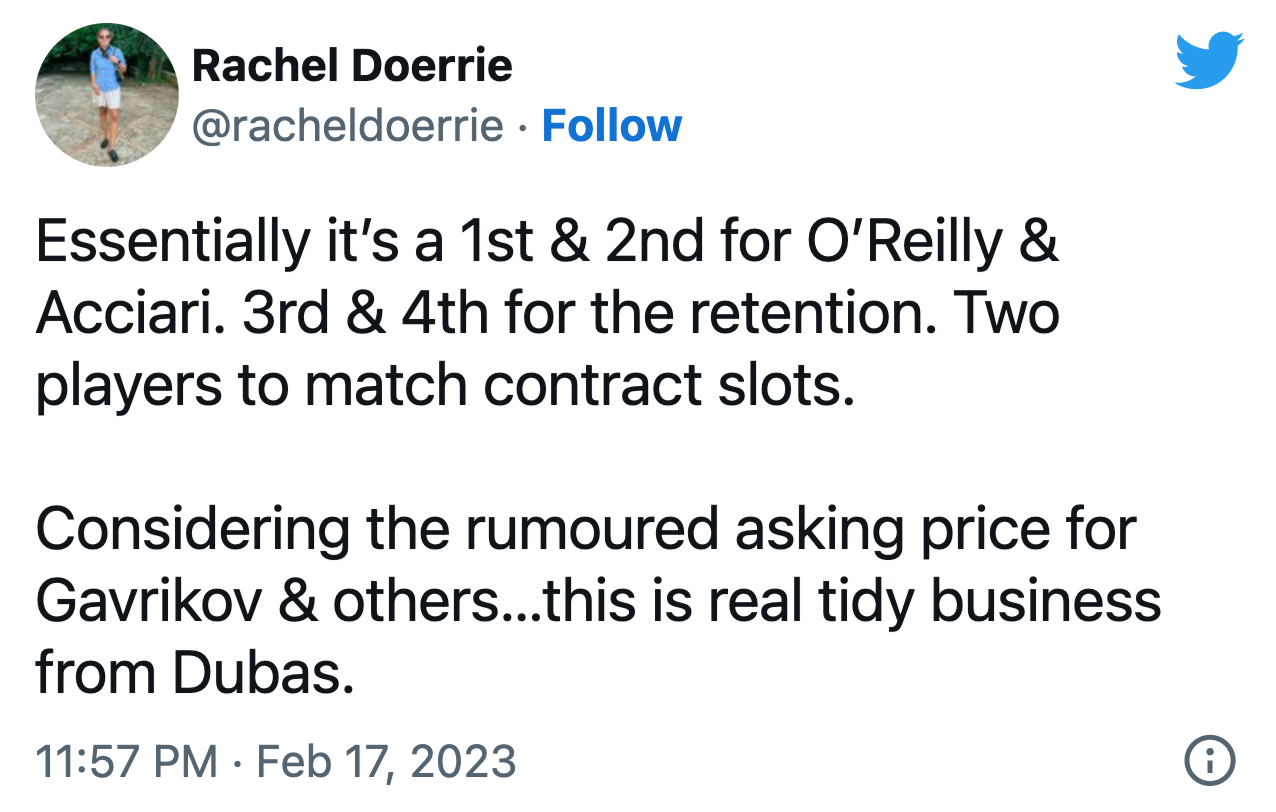
Task: Click the name Dubas in tweet
Action: 264,675
